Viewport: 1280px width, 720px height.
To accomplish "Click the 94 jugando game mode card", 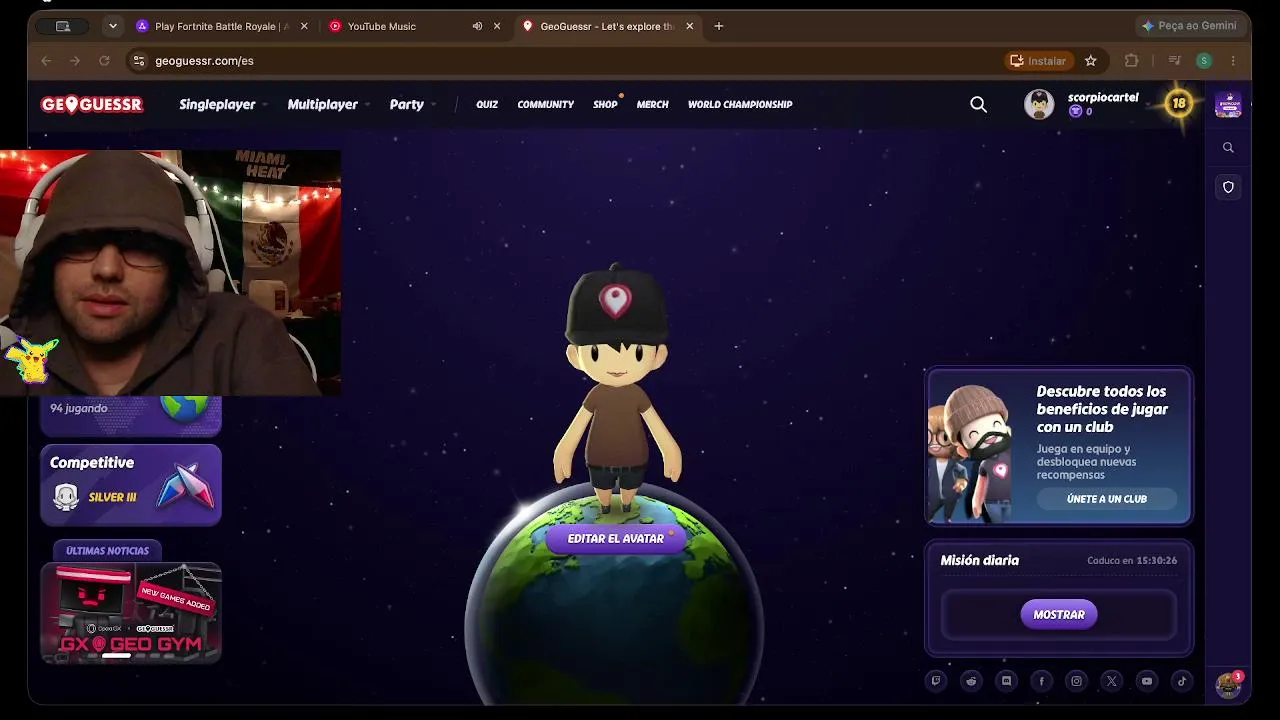I will [x=131, y=416].
